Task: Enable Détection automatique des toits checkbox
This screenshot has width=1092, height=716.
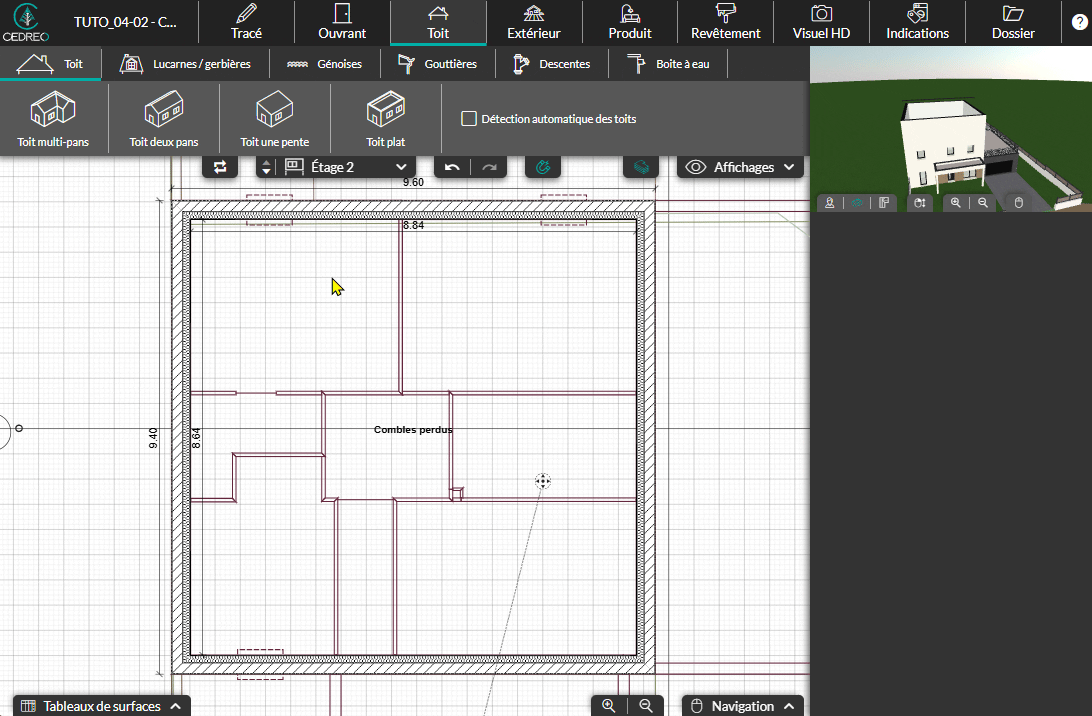Action: 468,119
